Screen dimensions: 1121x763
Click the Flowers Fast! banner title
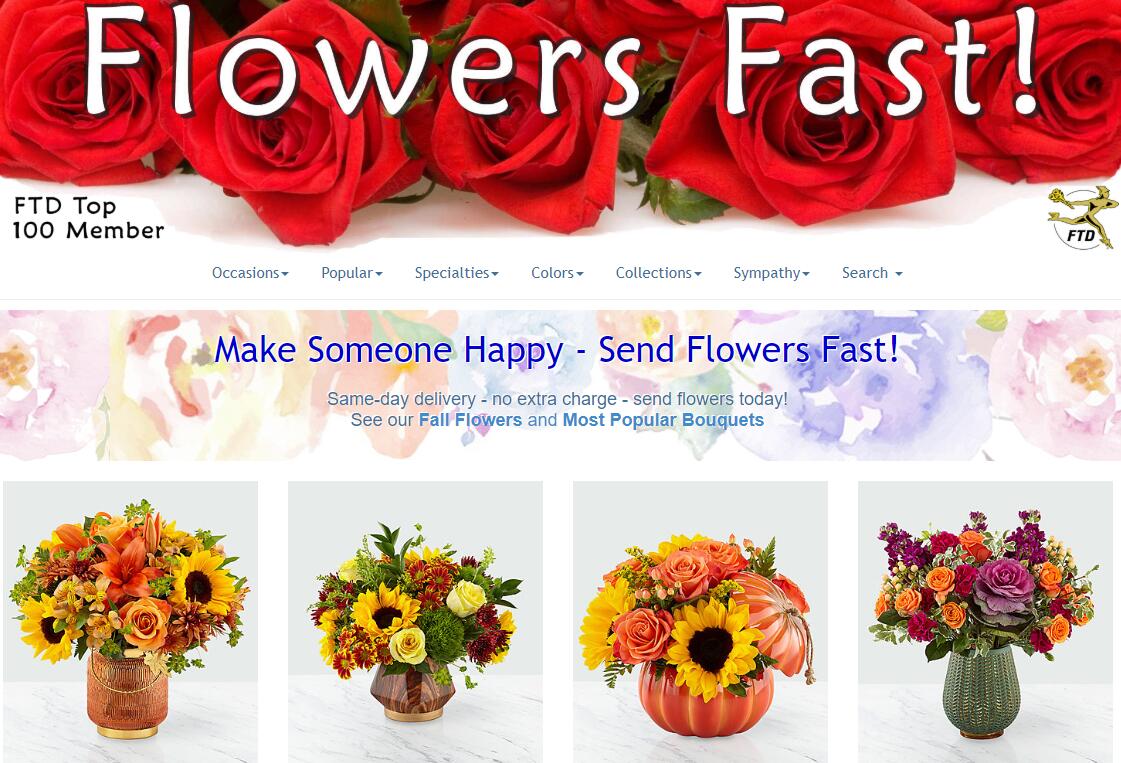click(562, 61)
